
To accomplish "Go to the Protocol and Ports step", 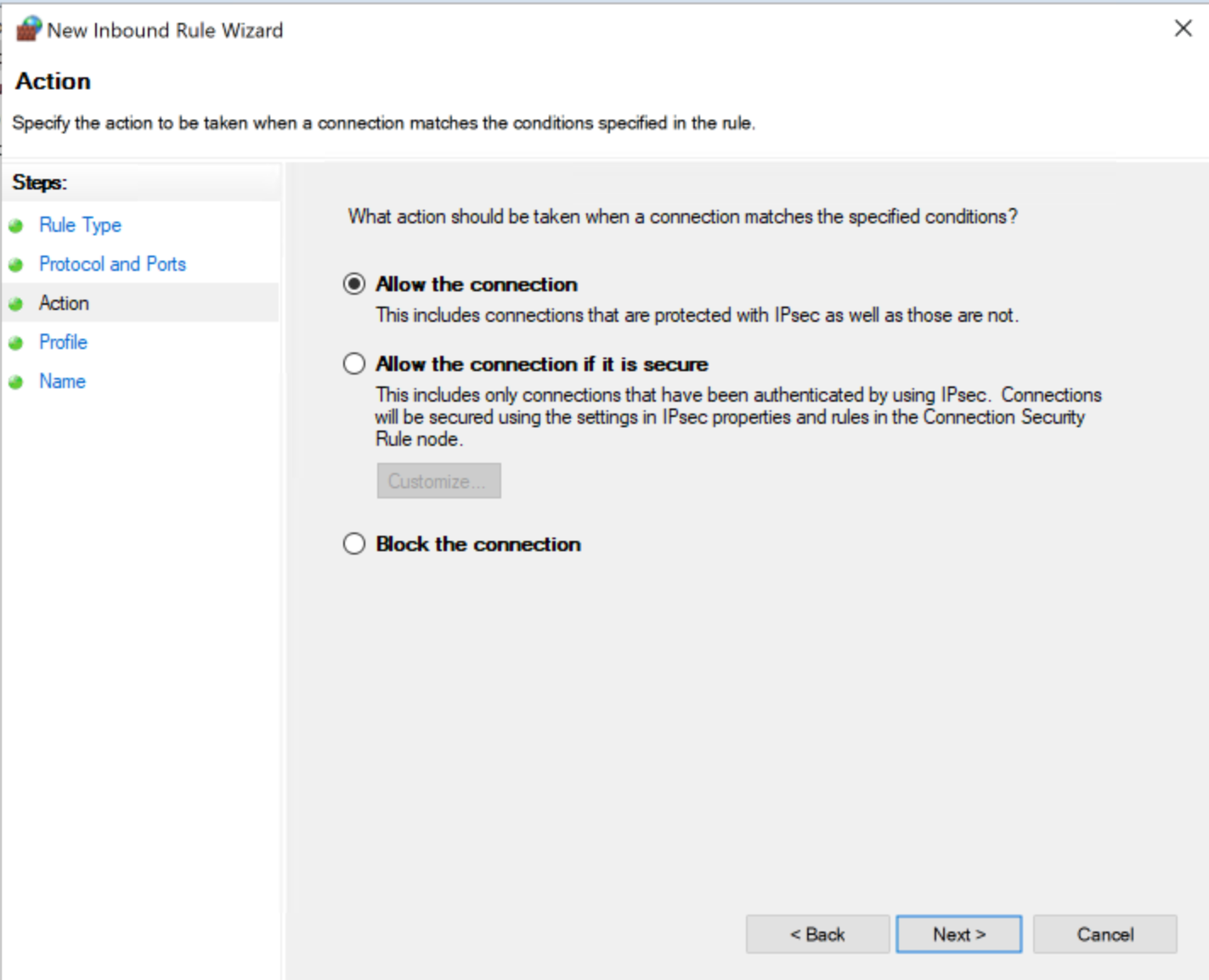I will pos(111,264).
